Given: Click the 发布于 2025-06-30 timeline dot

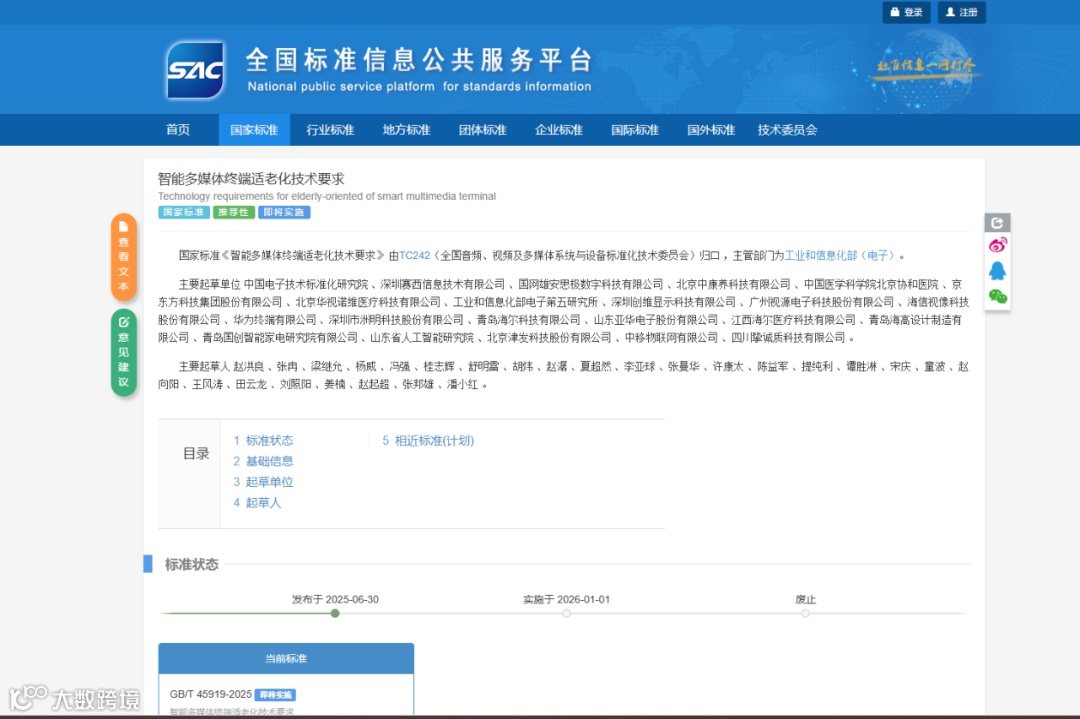Looking at the screenshot, I should point(335,613).
